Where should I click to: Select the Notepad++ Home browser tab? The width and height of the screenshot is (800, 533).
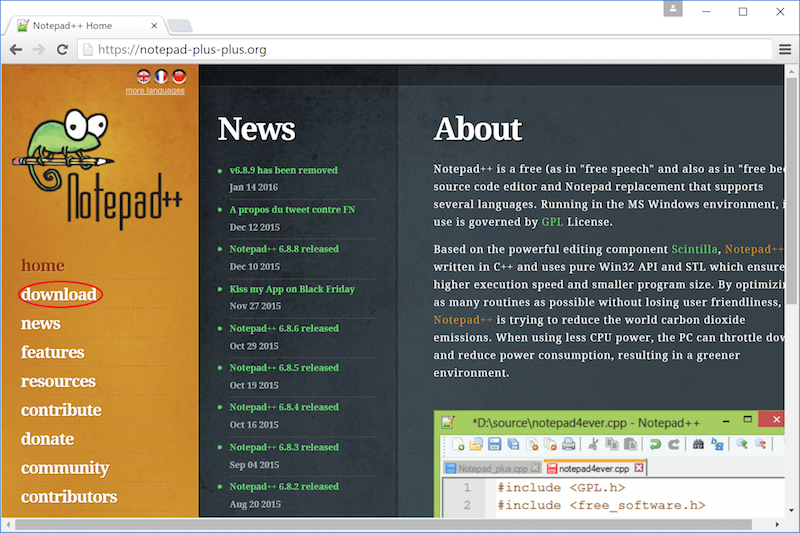point(84,26)
